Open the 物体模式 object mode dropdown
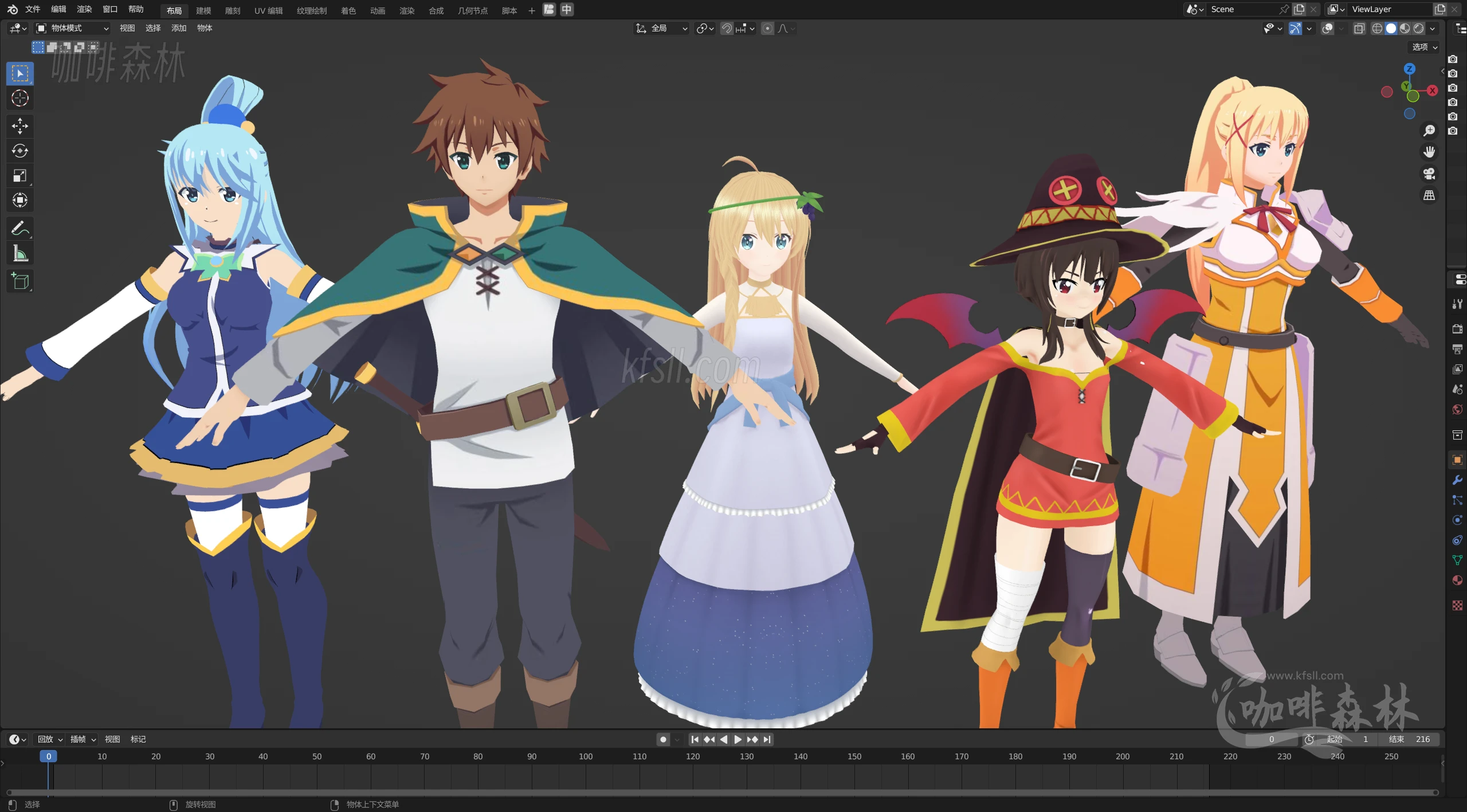Image resolution: width=1467 pixels, height=812 pixels. pyautogui.click(x=72, y=28)
